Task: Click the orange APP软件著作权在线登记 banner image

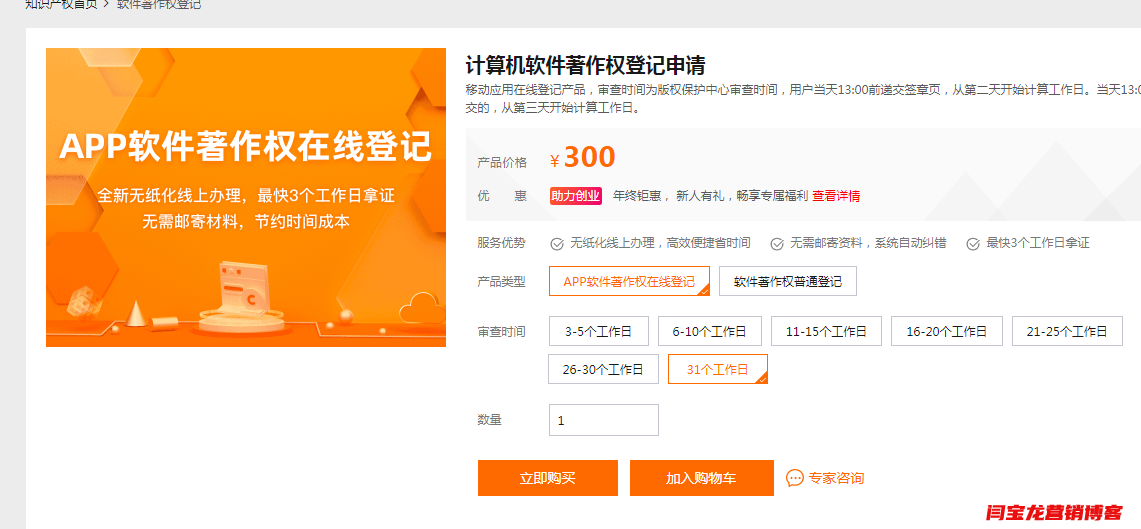Action: point(246,197)
